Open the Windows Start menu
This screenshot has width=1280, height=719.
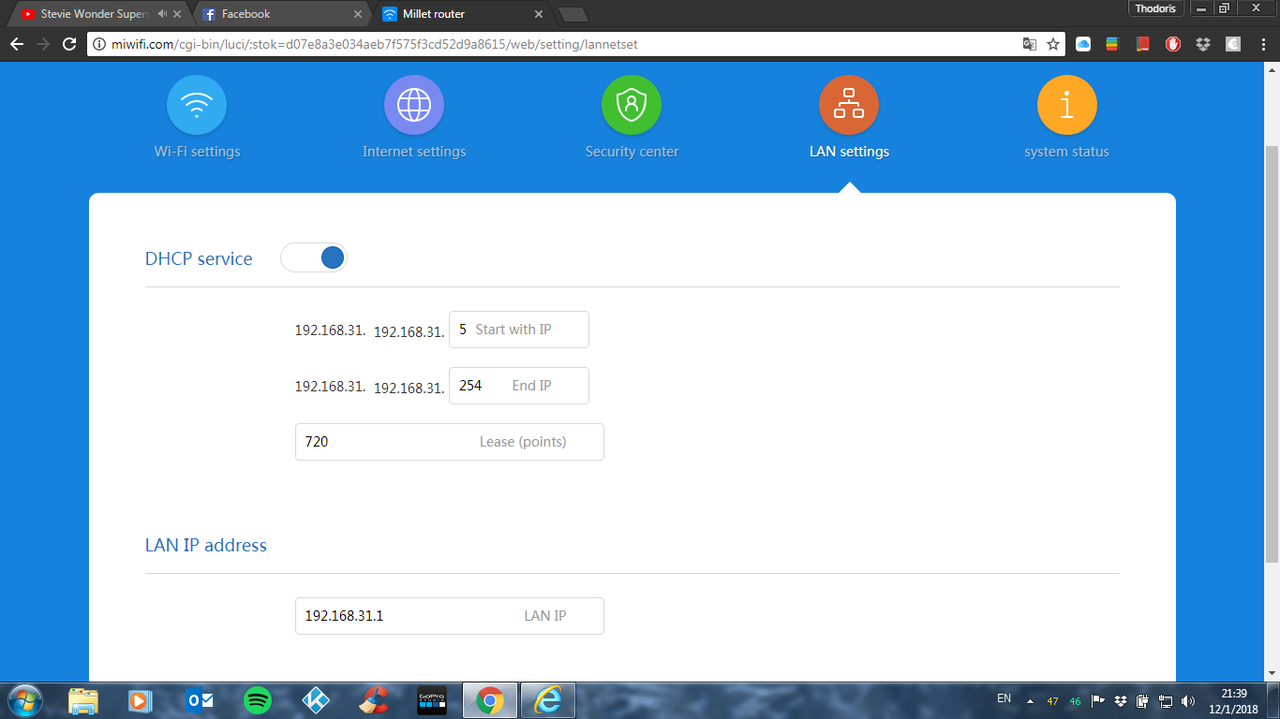point(24,700)
